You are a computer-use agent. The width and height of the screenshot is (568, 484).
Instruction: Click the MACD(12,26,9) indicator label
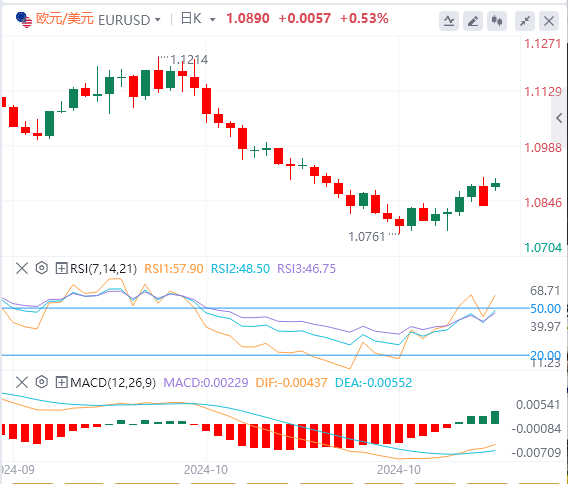pyautogui.click(x=113, y=383)
